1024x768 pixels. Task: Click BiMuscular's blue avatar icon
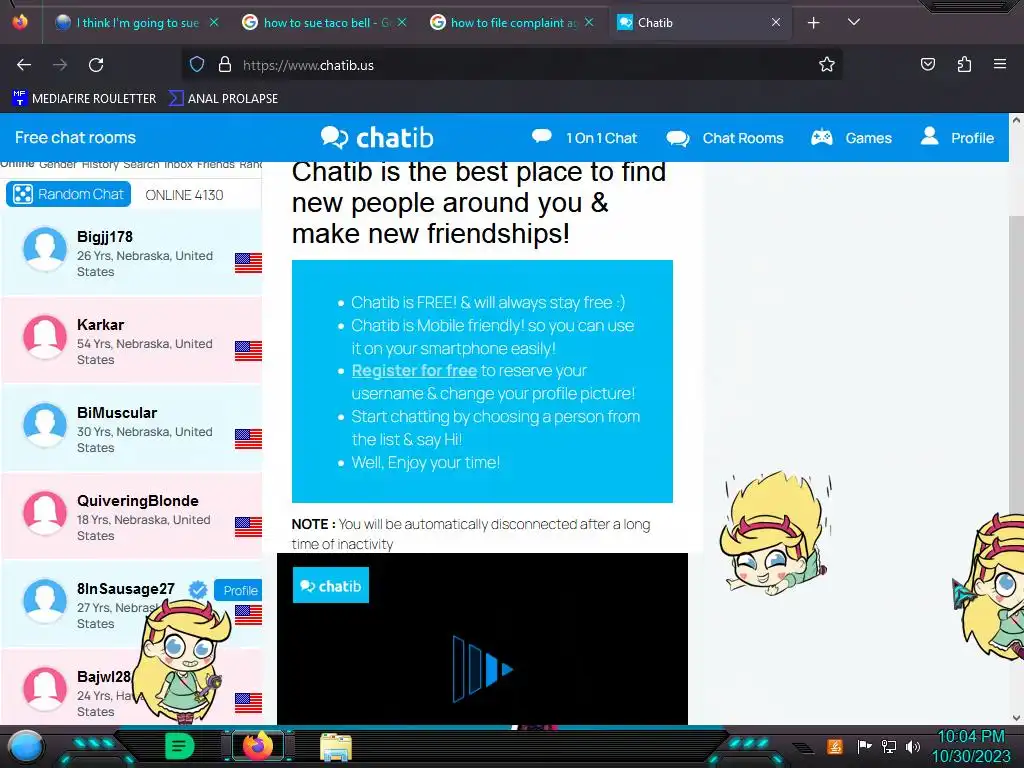coord(44,425)
